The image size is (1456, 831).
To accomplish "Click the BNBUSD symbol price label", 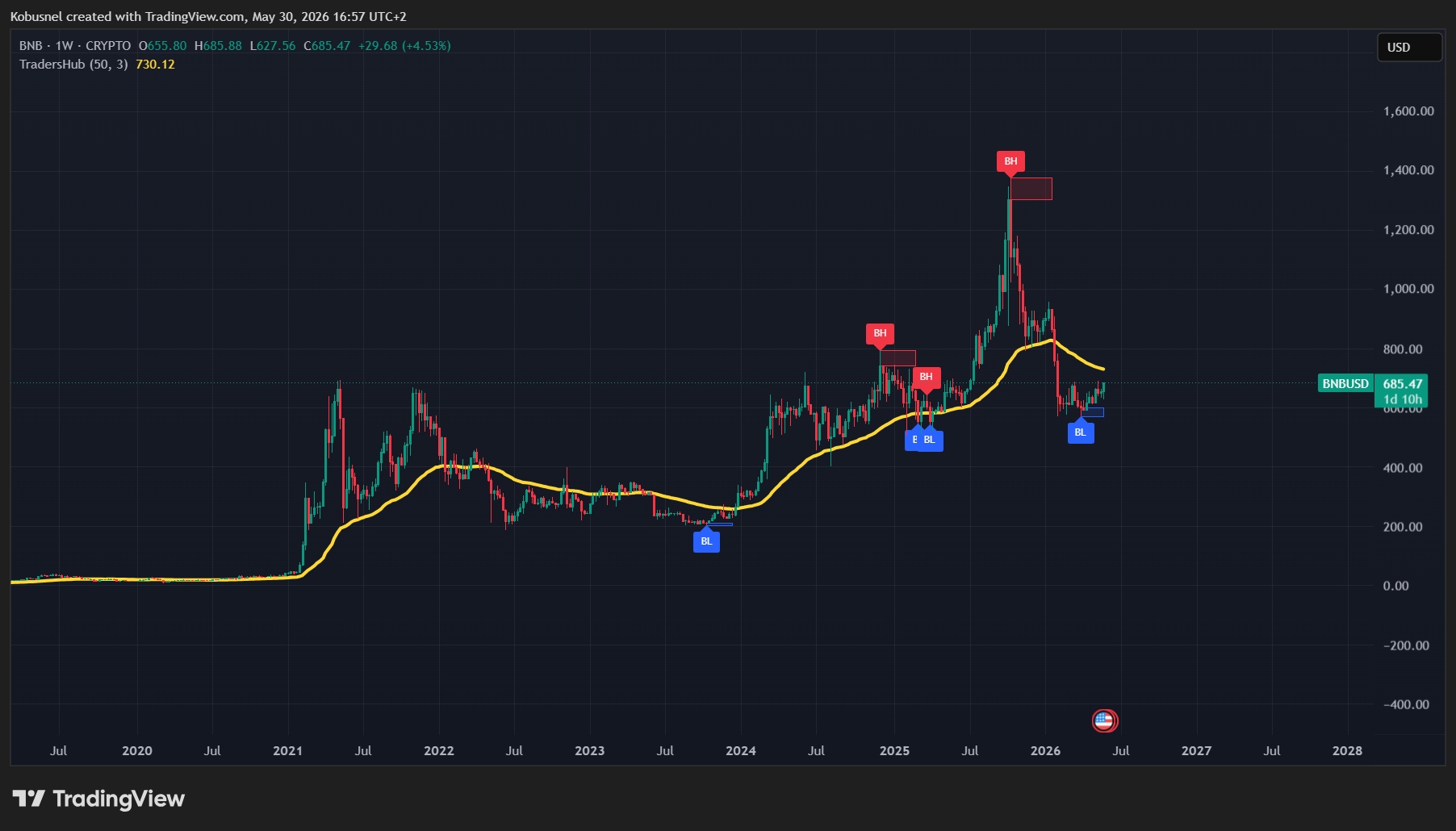I will [x=1345, y=383].
